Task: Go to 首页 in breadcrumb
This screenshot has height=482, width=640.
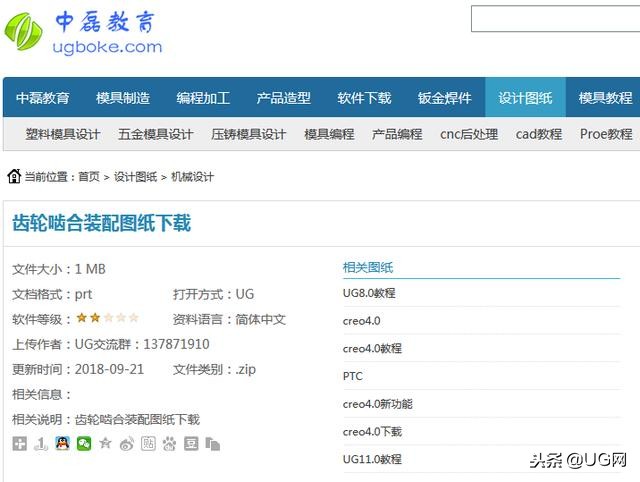Action: (x=89, y=177)
